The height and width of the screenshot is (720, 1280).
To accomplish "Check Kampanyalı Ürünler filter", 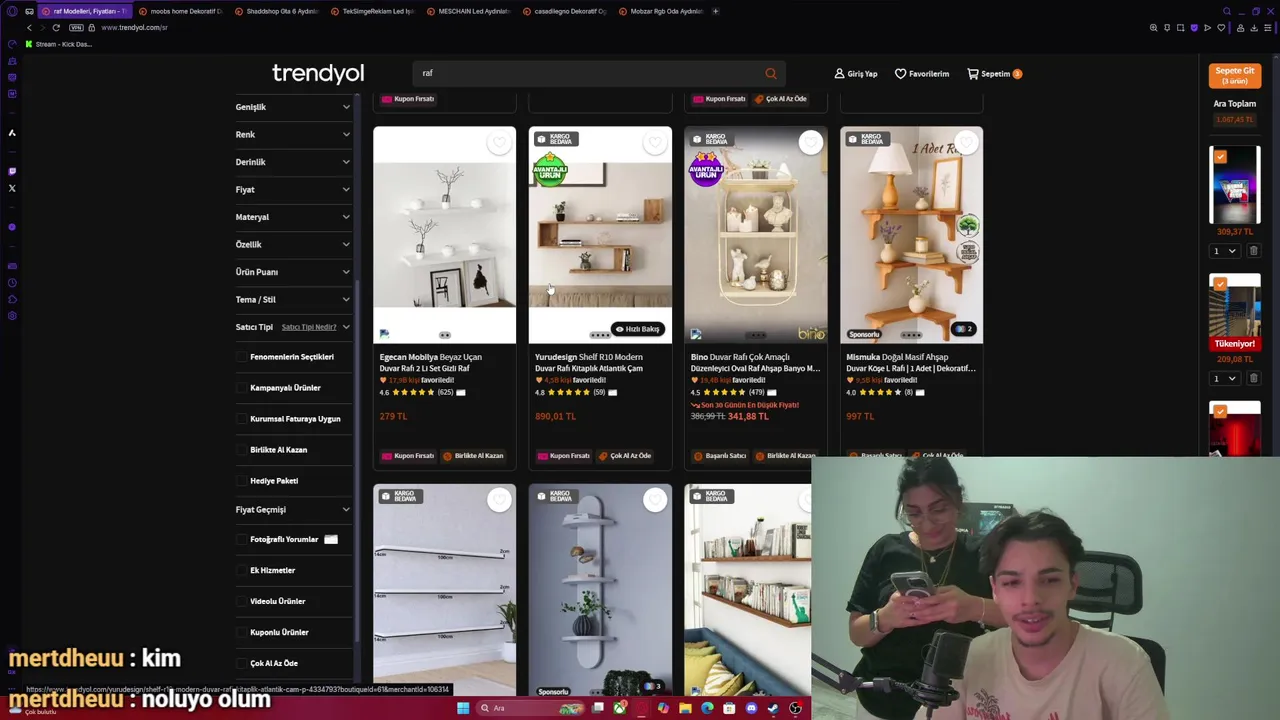I will (x=241, y=388).
